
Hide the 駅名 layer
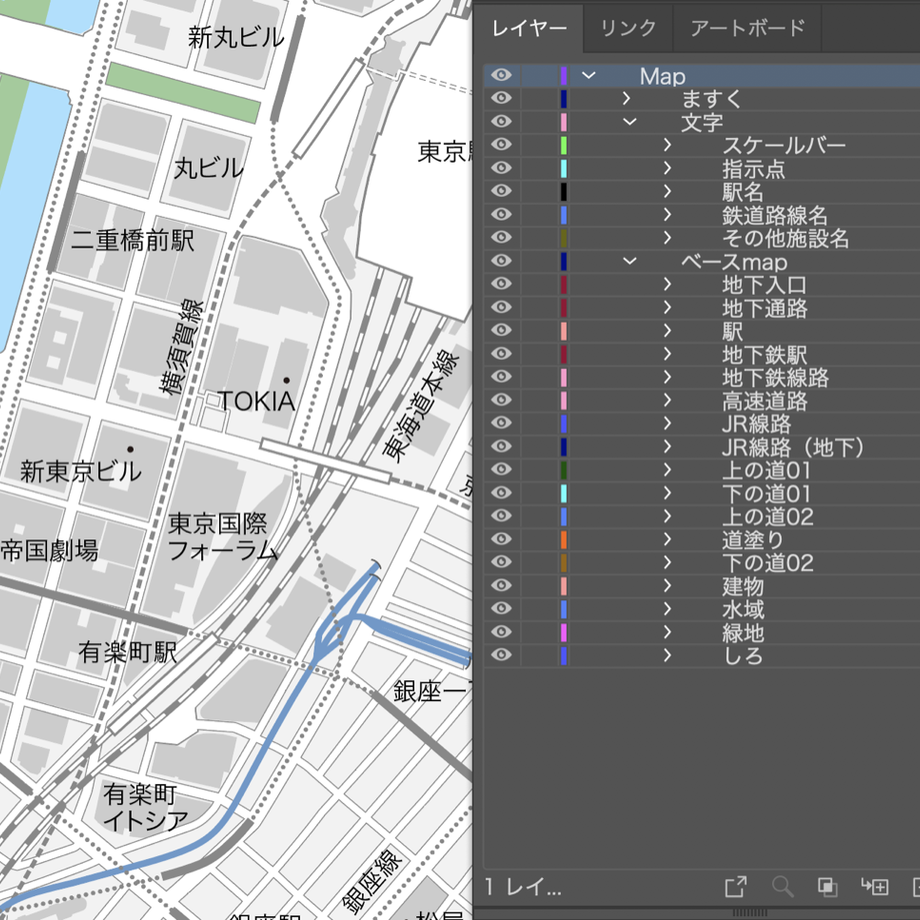501,191
